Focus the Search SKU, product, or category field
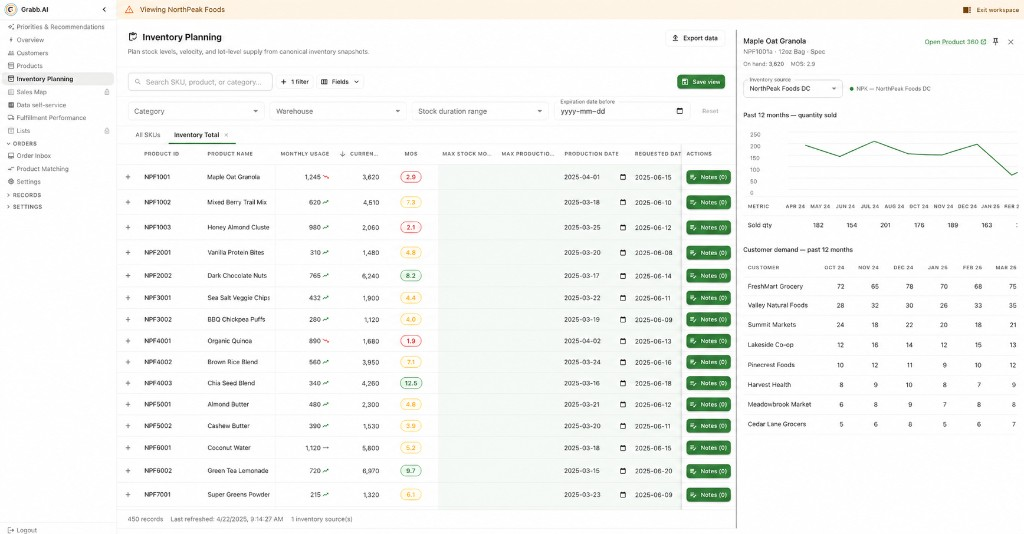1024x534 pixels. coord(200,82)
